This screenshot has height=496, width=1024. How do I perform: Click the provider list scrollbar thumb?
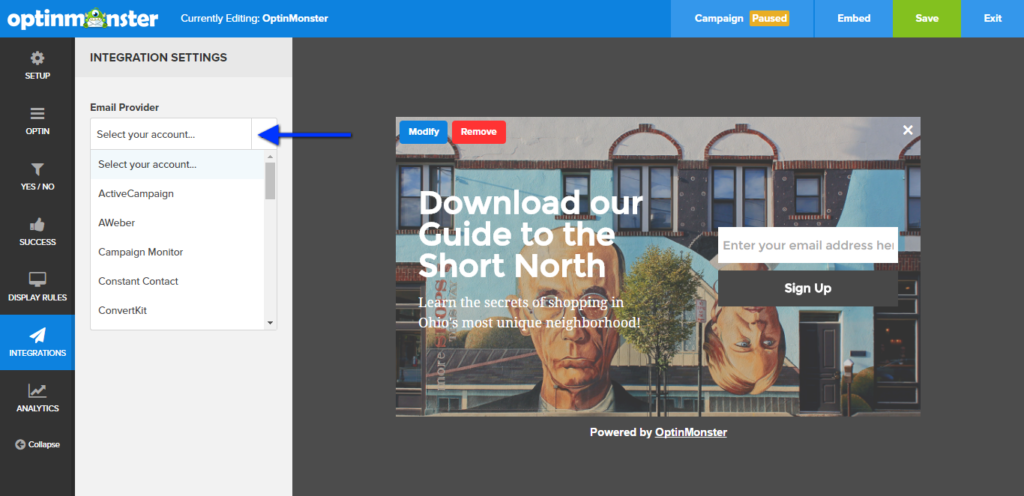click(x=270, y=181)
